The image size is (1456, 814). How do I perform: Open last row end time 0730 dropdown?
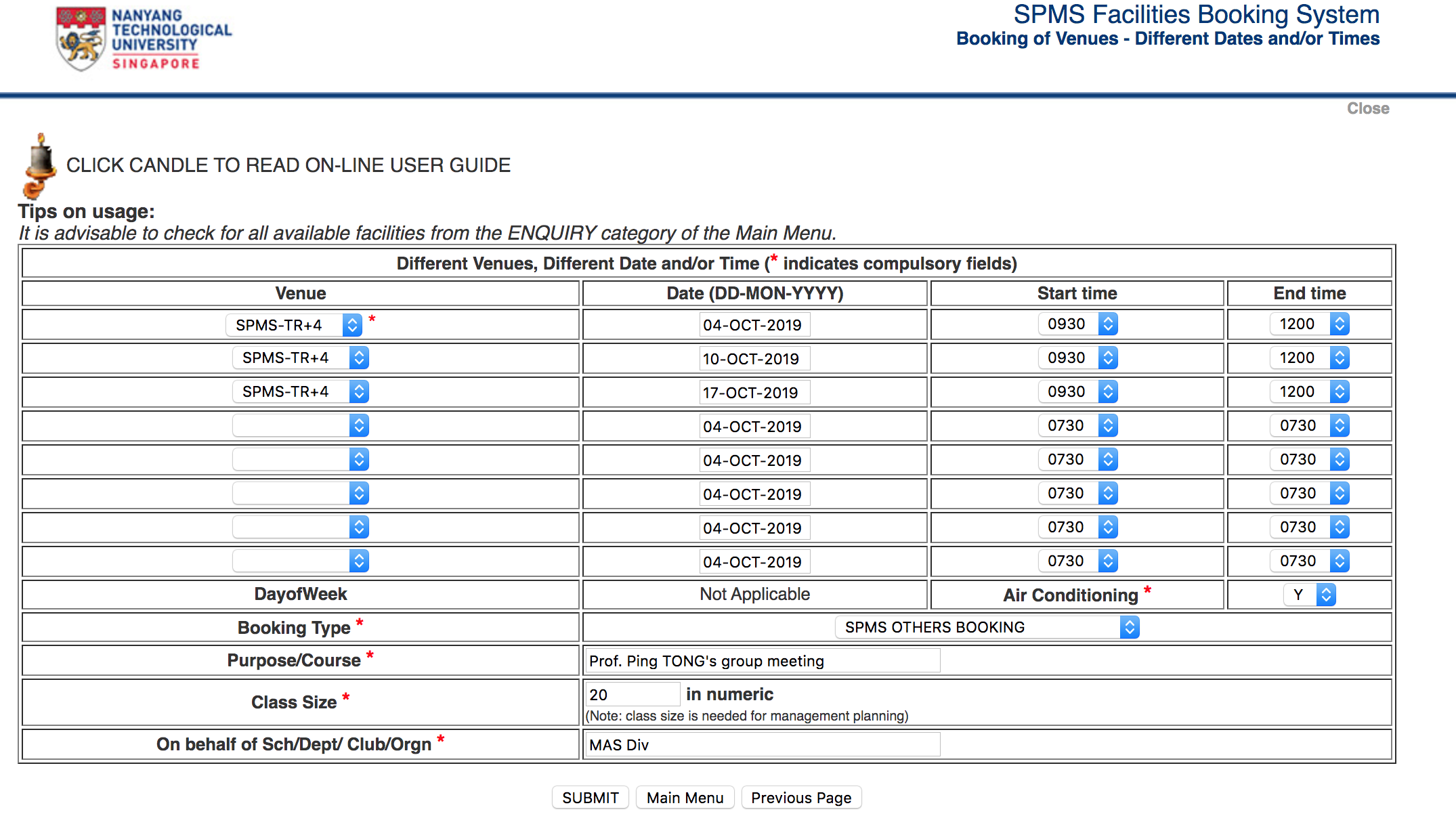(1308, 561)
